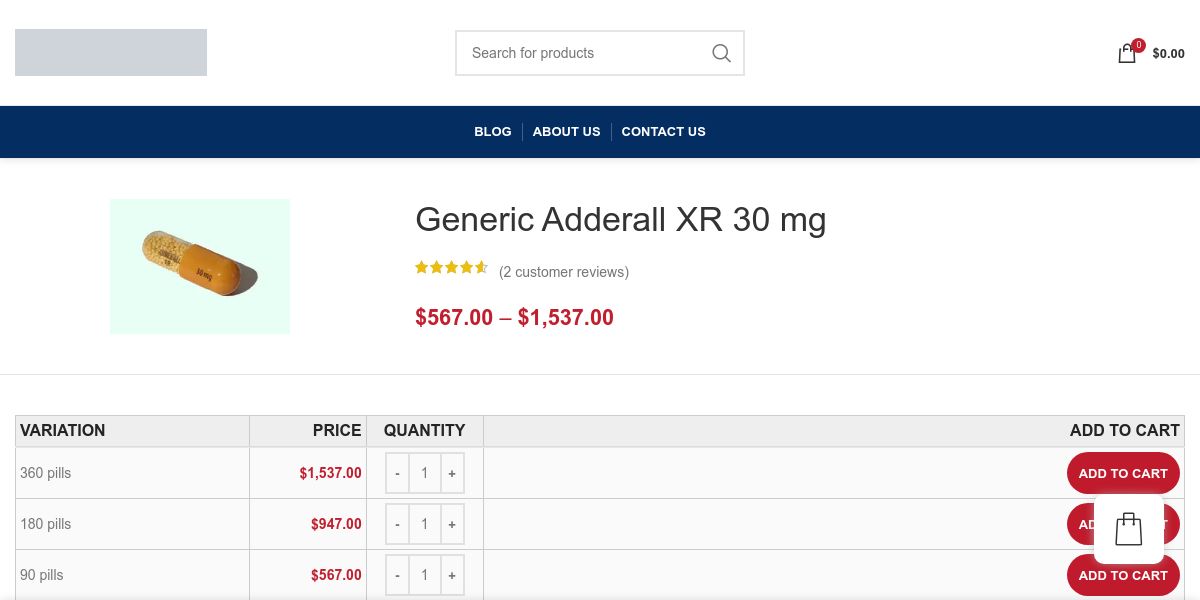Screen dimensions: 1200x600
Task: Open the Blog menu item
Action: [x=492, y=132]
